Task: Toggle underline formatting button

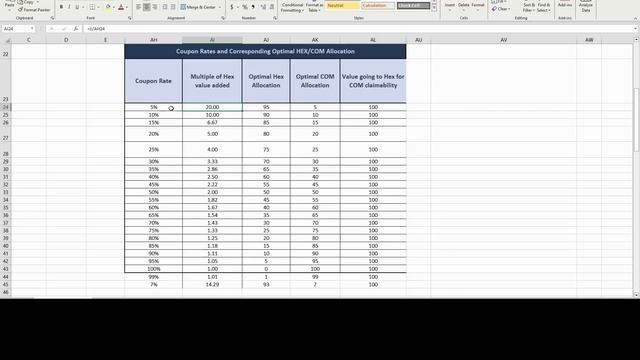Action: coord(77,7)
